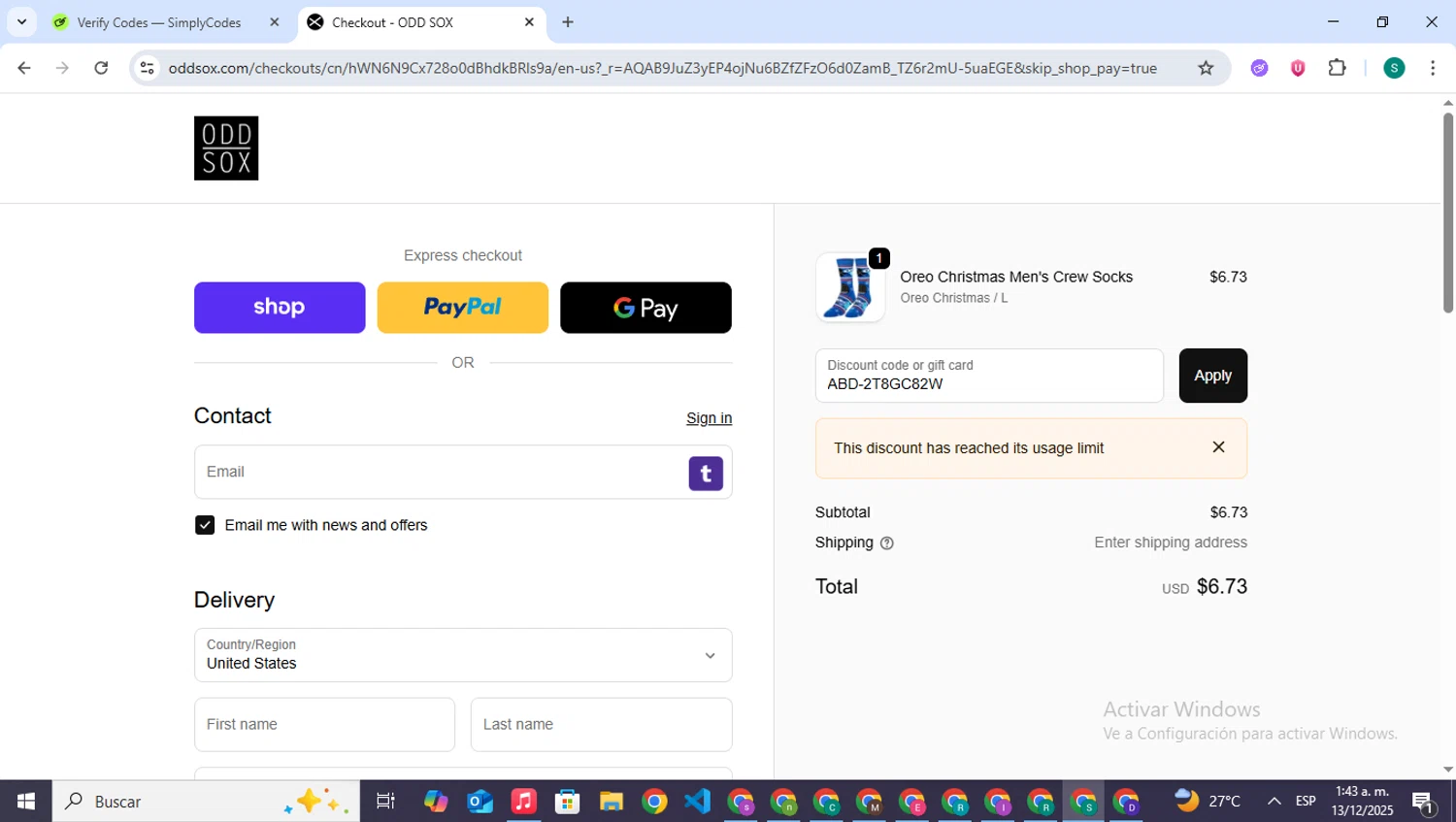Switch the ESP input language
Screen dimensions: 1456x822
coord(1306,802)
